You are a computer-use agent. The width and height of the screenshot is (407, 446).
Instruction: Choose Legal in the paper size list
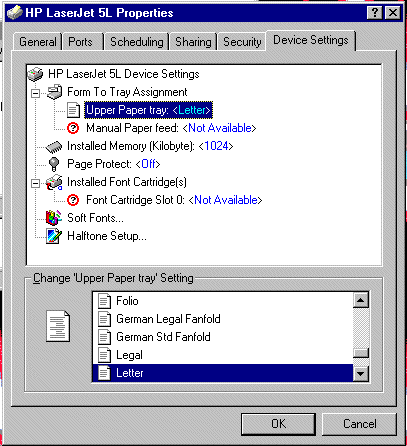point(223,355)
